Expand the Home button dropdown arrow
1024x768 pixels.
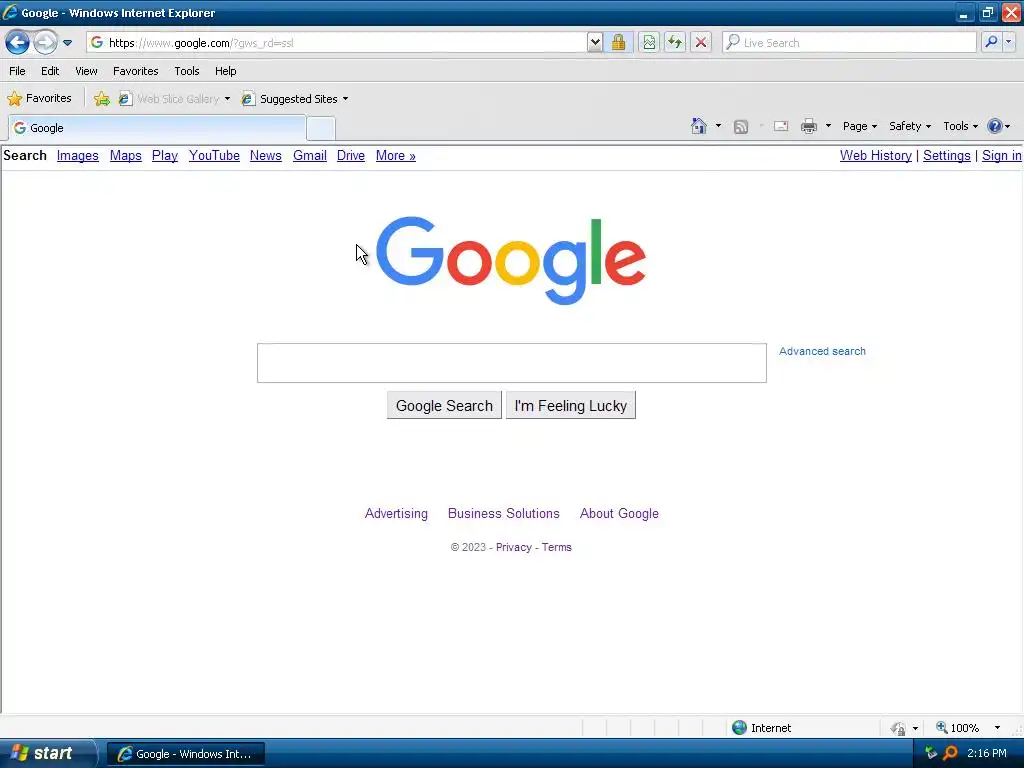[x=718, y=126]
